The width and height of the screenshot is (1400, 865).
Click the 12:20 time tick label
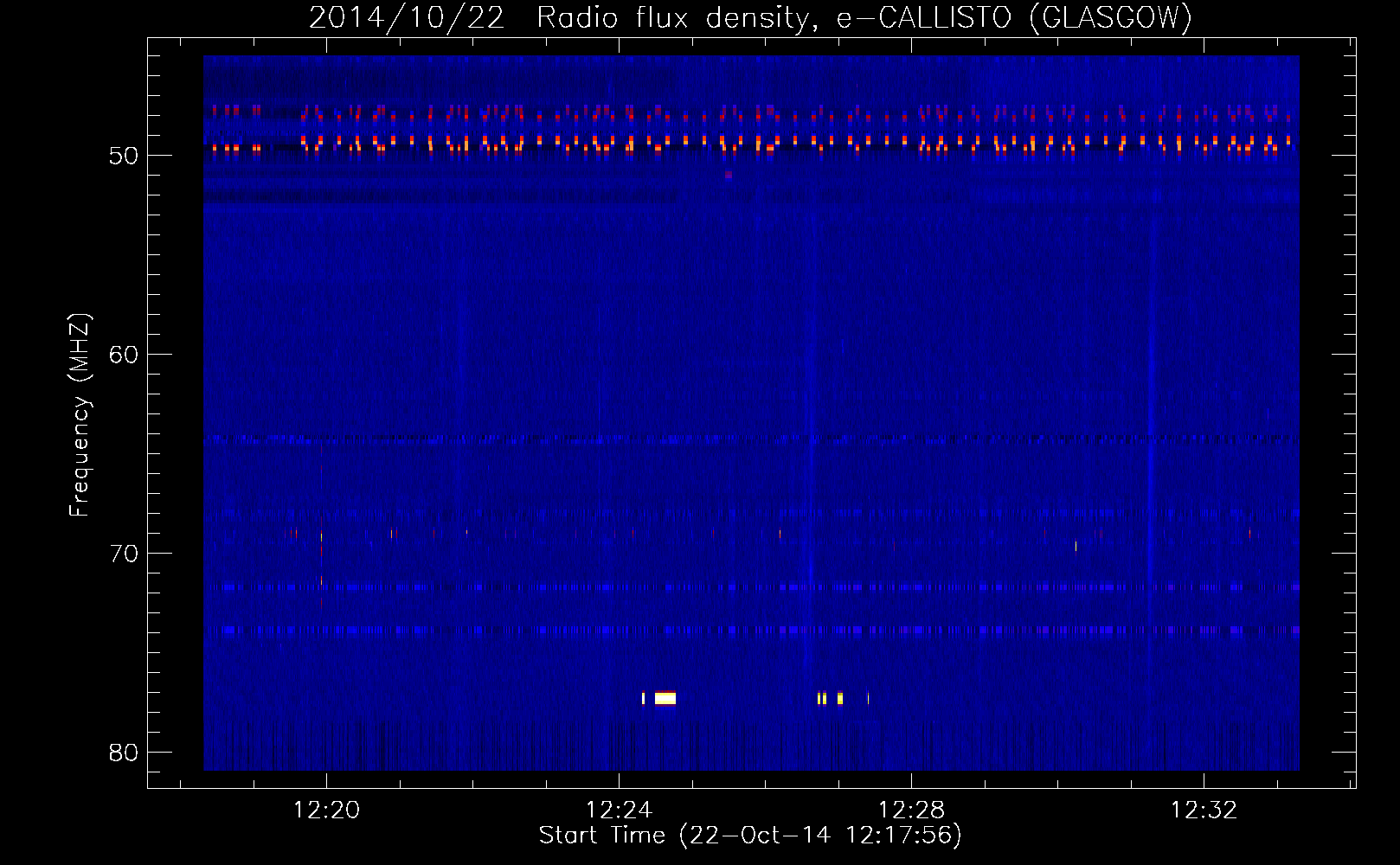point(326,811)
